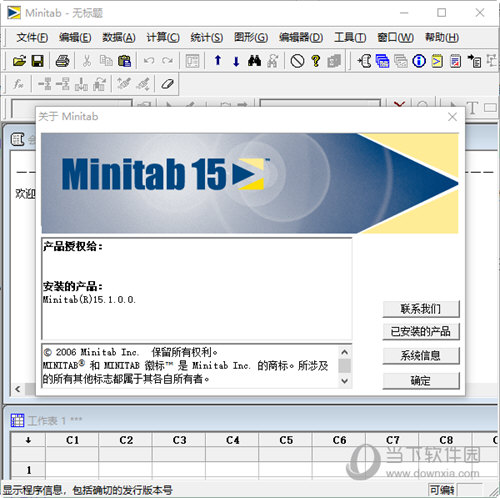Click the Minitab logo icon in title bar

(x=14, y=13)
